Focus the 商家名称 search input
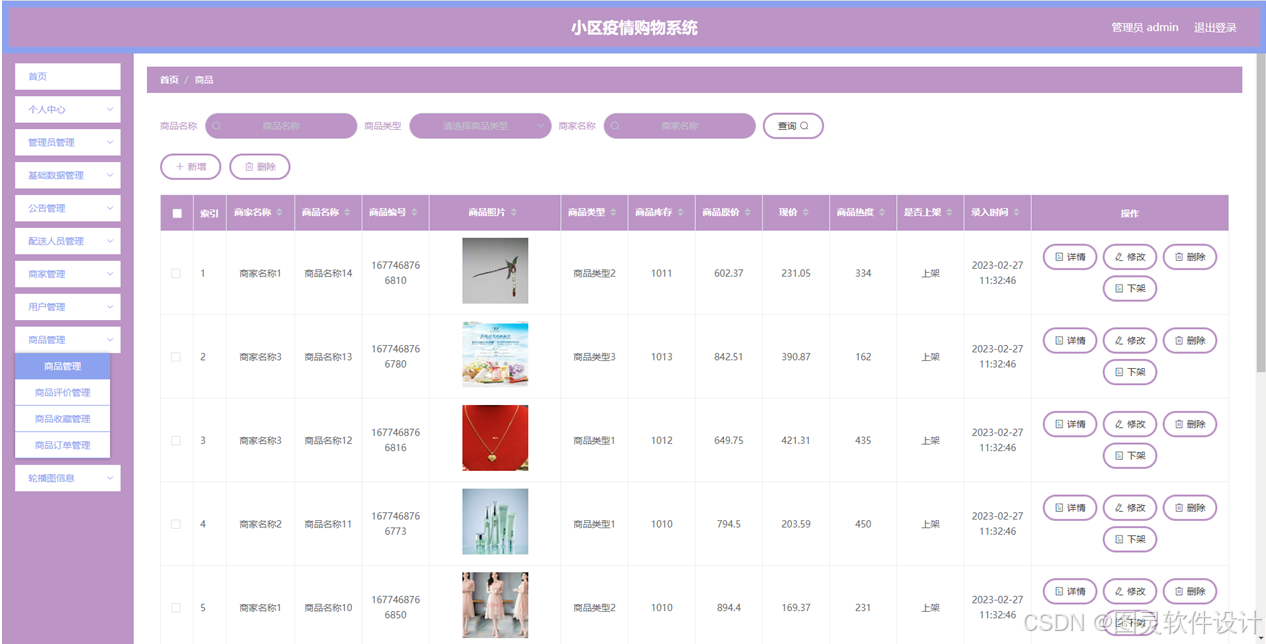Screen dimensions: 1266x644 (x=680, y=126)
